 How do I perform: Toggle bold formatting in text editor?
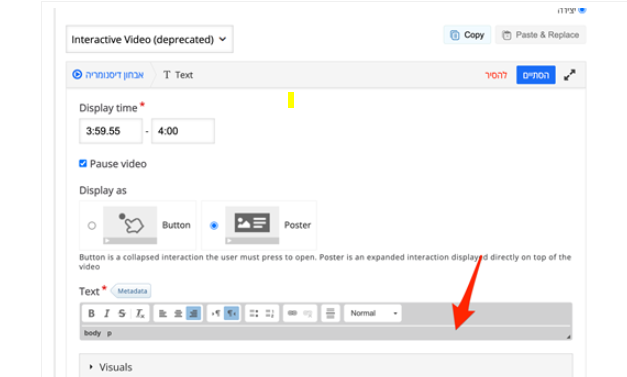pyautogui.click(x=91, y=313)
